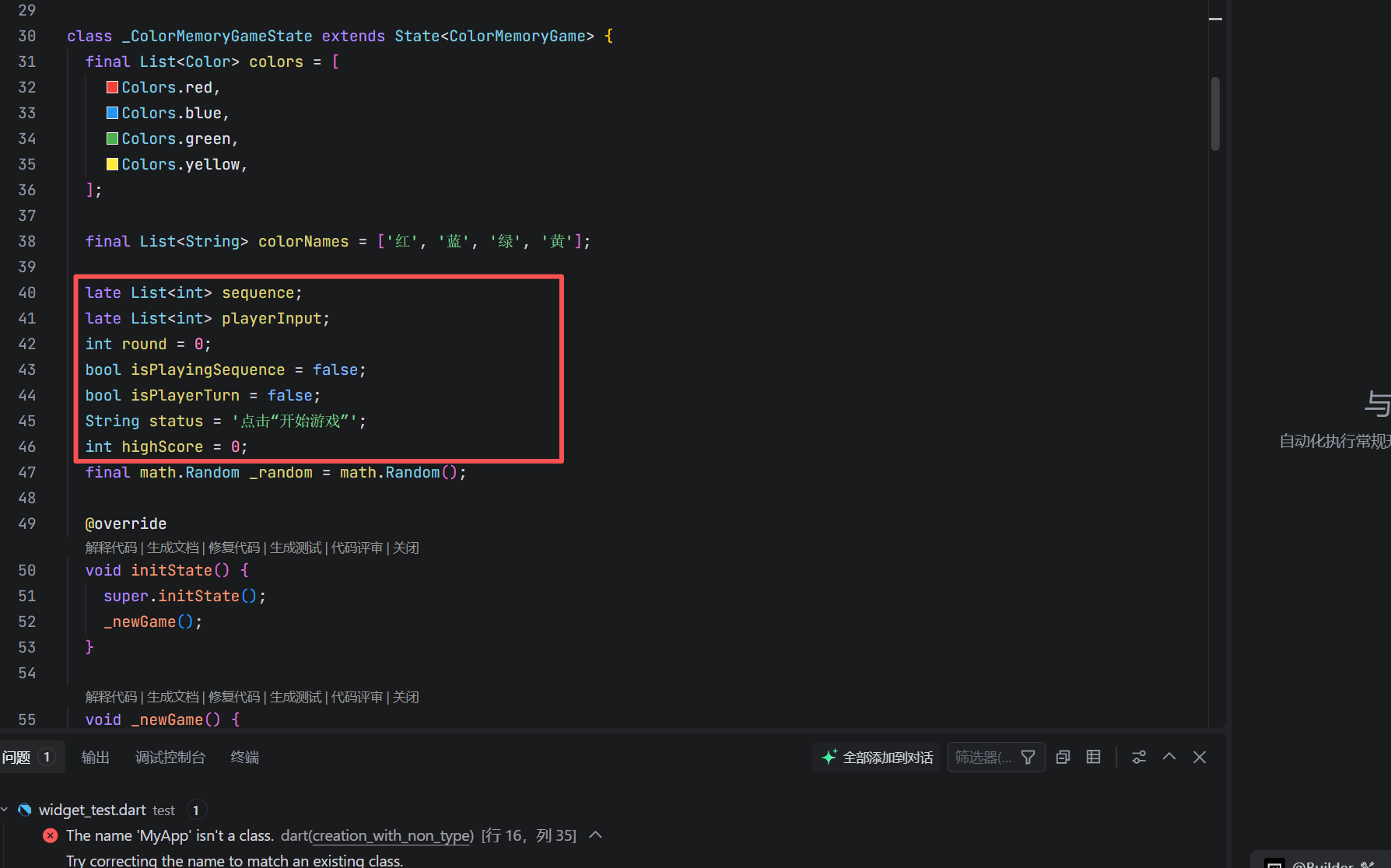Click 生成文档 above initState

(x=173, y=548)
